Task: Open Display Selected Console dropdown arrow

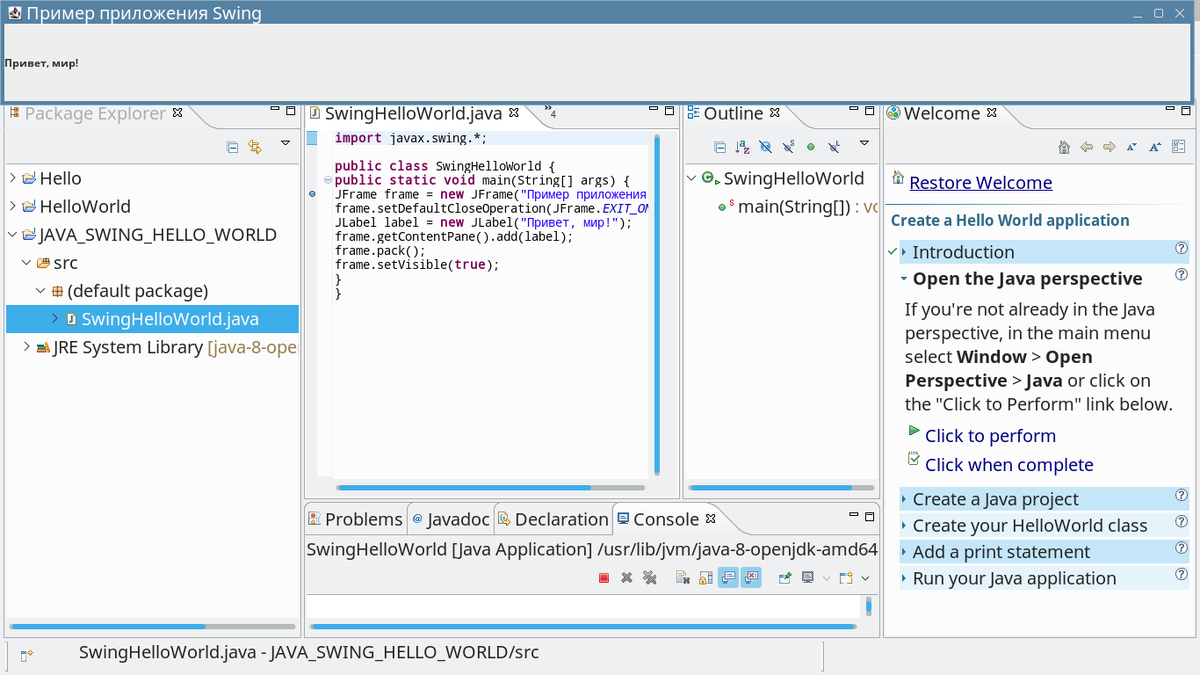Action: pos(826,578)
